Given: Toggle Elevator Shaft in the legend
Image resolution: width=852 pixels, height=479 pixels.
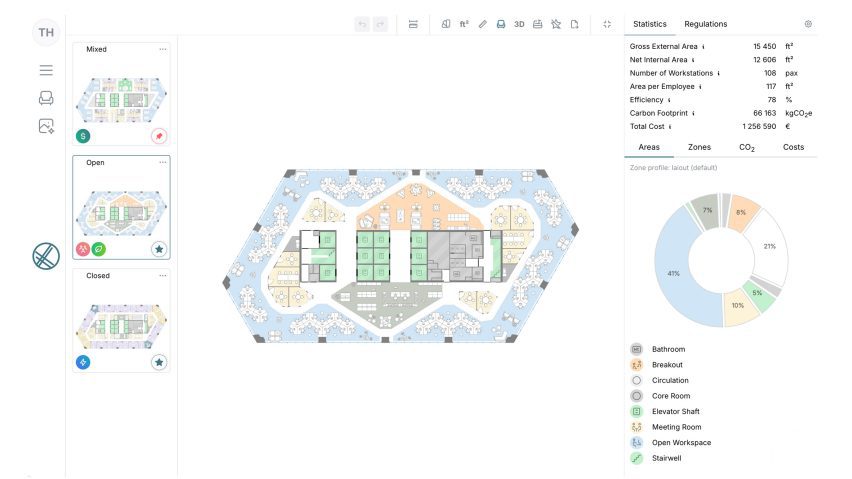Looking at the screenshot, I should pos(665,412).
